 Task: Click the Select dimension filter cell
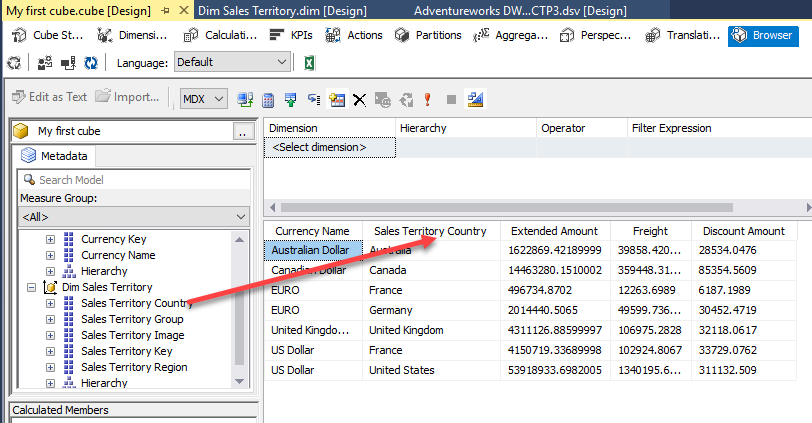tap(329, 147)
